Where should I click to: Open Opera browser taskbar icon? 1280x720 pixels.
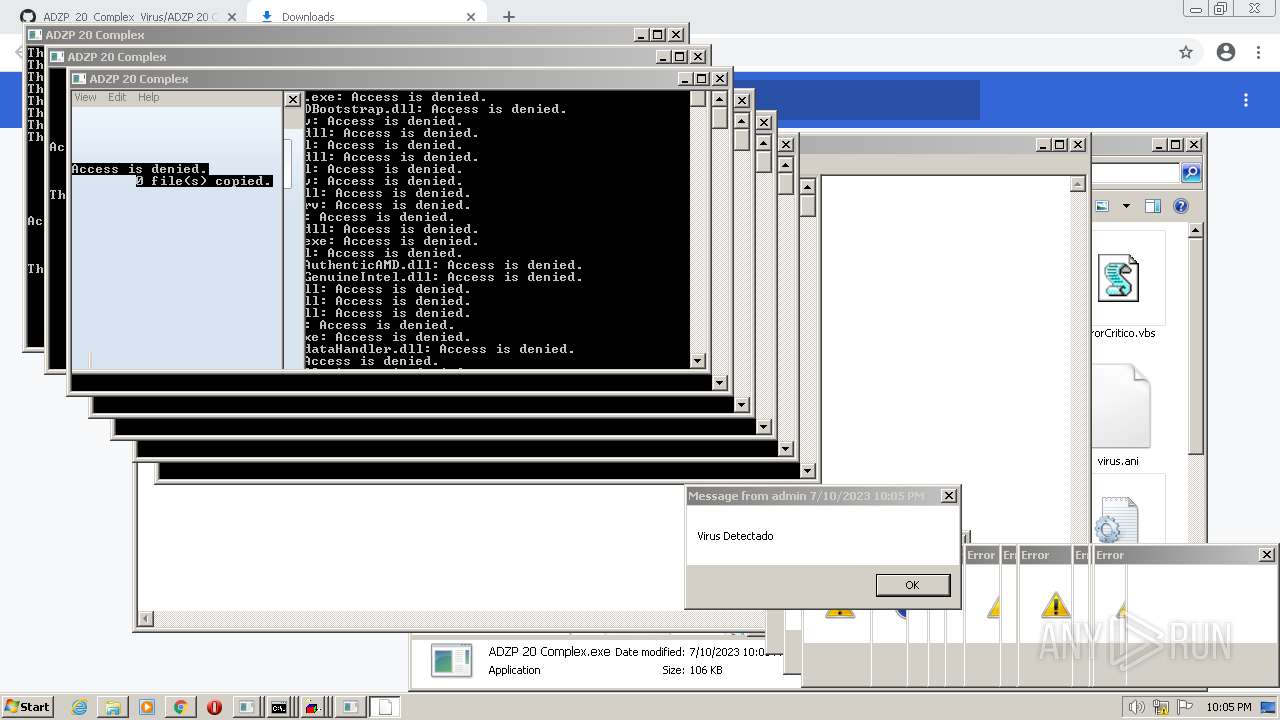pyautogui.click(x=214, y=707)
